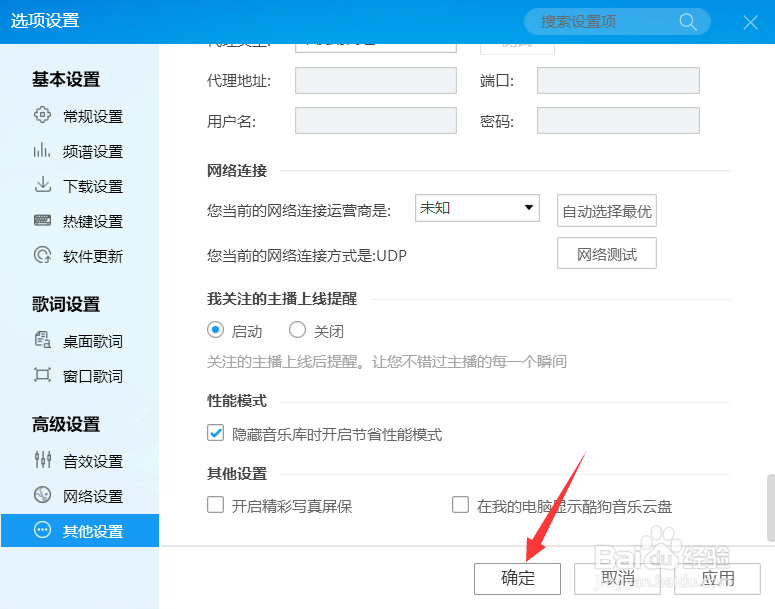This screenshot has width=775, height=609.
Task: Go to 网络设置 page
Action: pos(93,496)
